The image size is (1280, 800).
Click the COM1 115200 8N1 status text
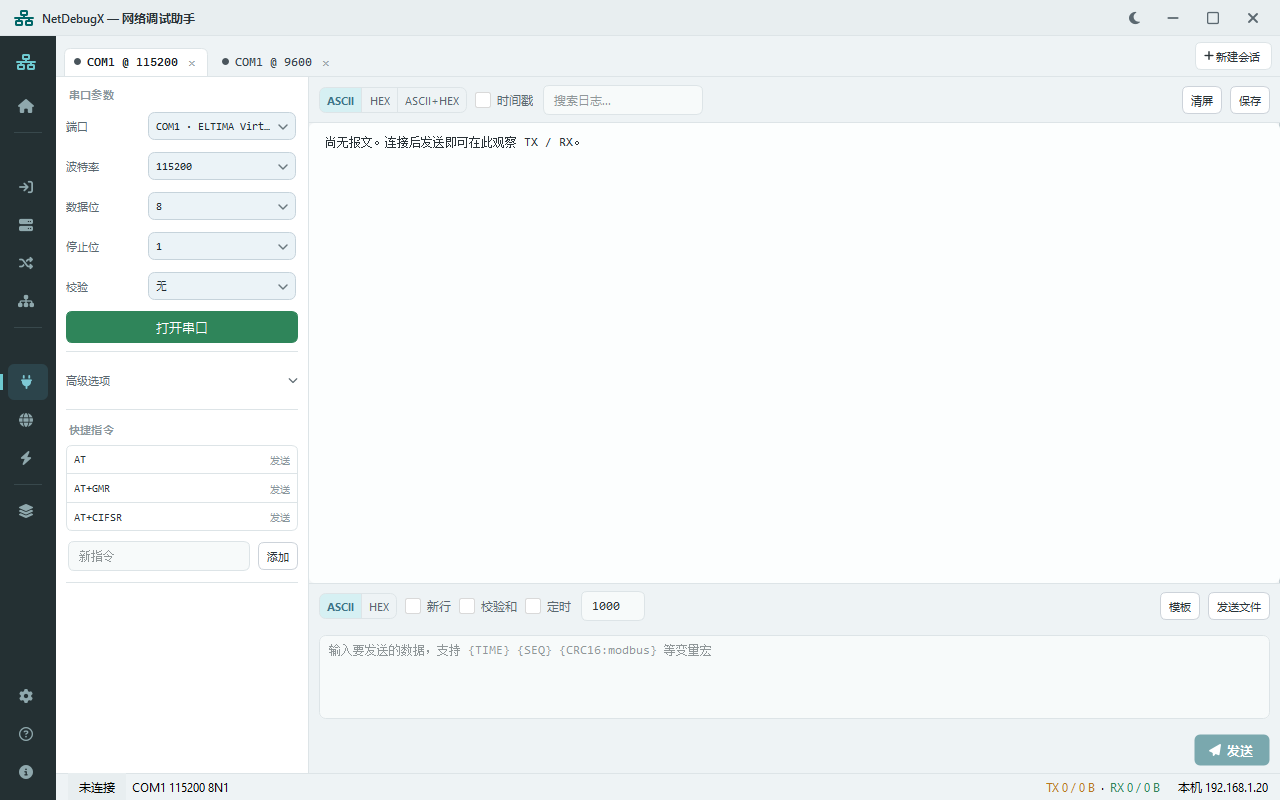(x=180, y=787)
